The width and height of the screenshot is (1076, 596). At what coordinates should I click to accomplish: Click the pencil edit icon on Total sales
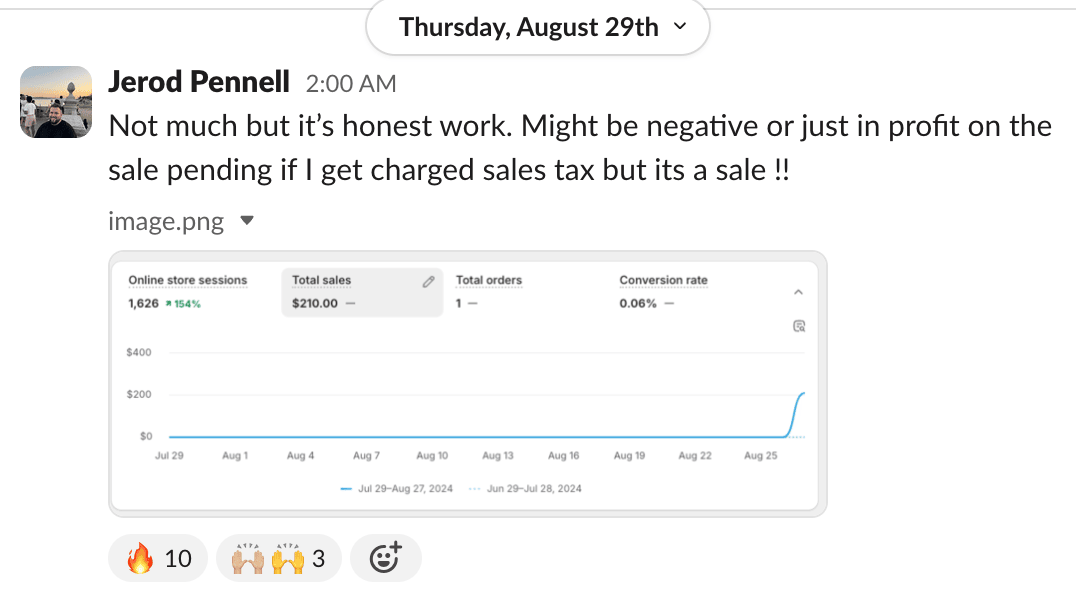[x=429, y=282]
